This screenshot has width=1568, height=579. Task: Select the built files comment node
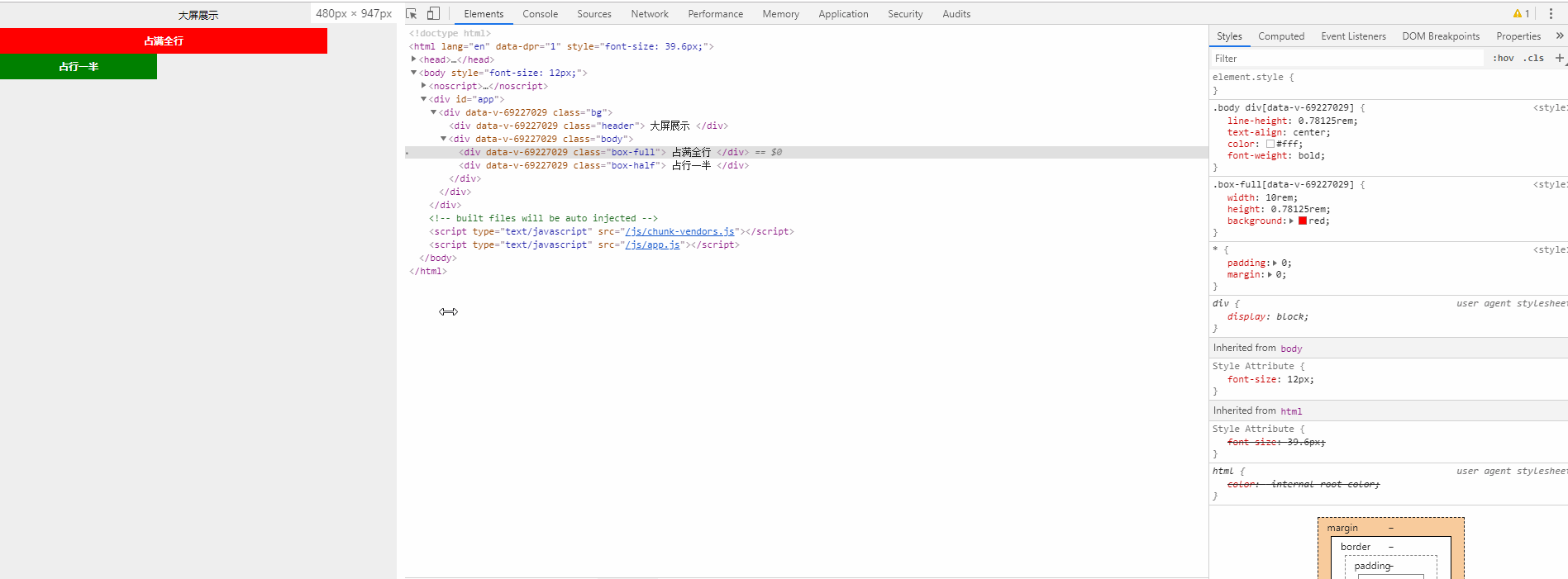tap(544, 219)
